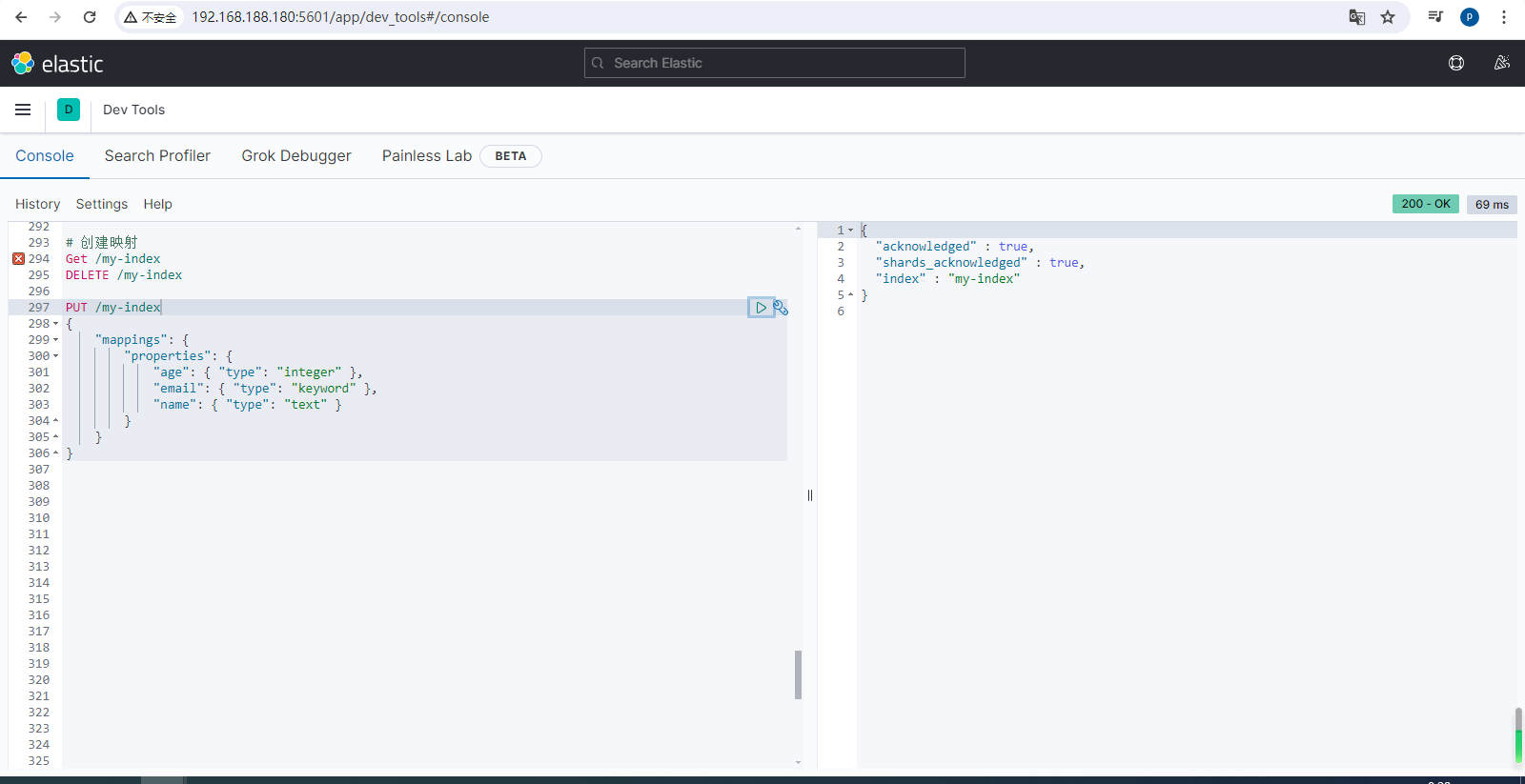Open console Help
This screenshot has height=784, width=1525.
(x=157, y=204)
